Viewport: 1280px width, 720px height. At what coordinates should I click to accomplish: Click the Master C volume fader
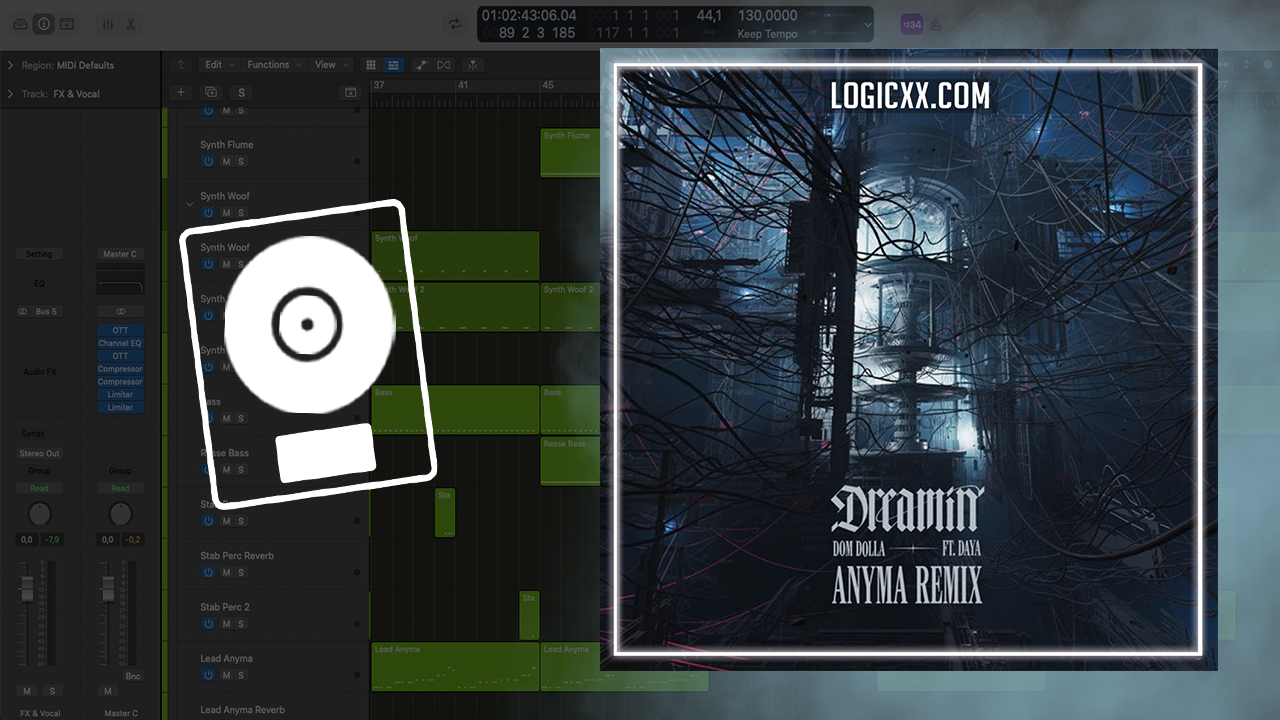[x=106, y=588]
